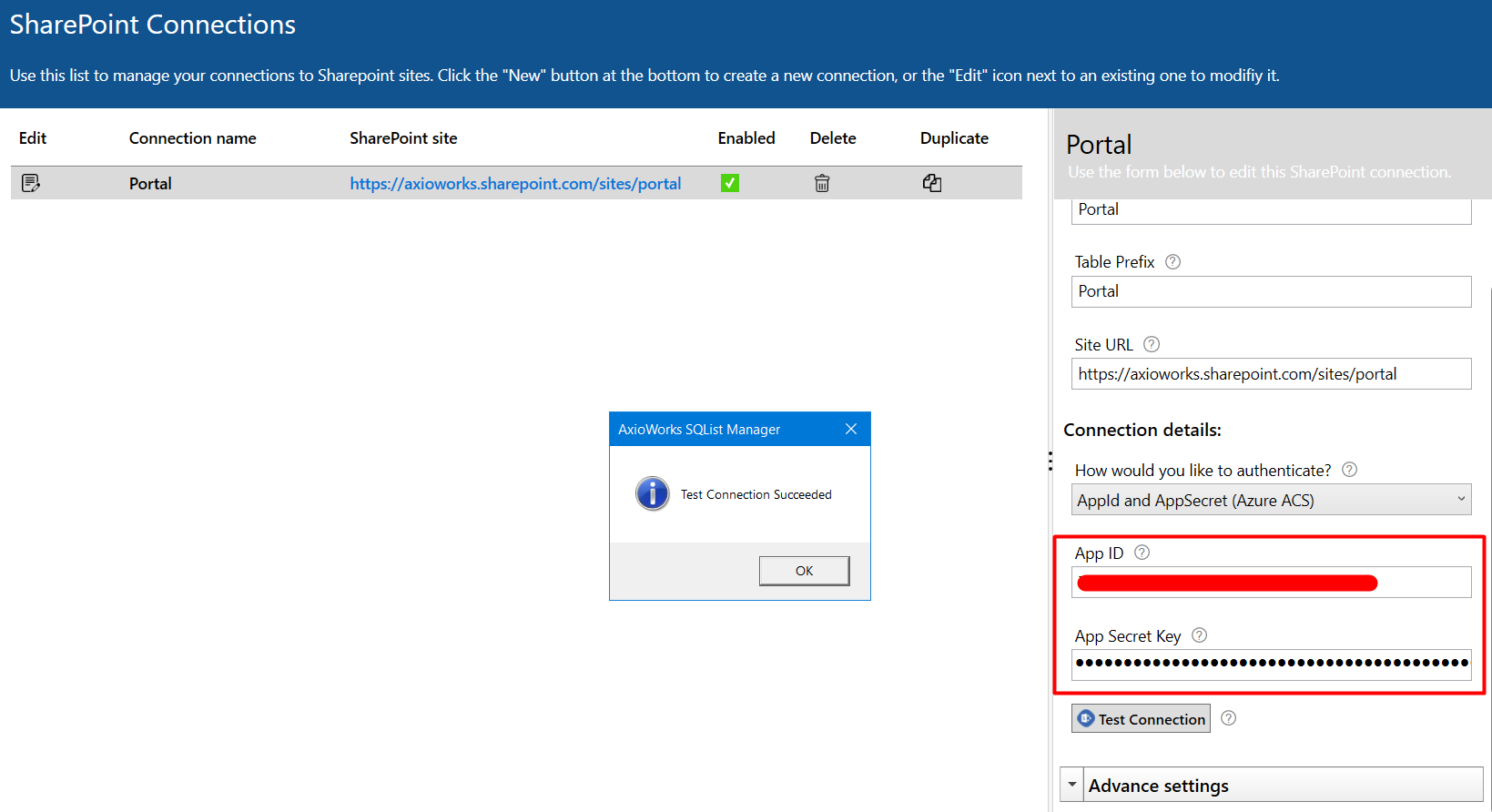Open the SharePoint link https://axioworks.sharepoint.com/sites/portal
1492x812 pixels.
(515, 183)
